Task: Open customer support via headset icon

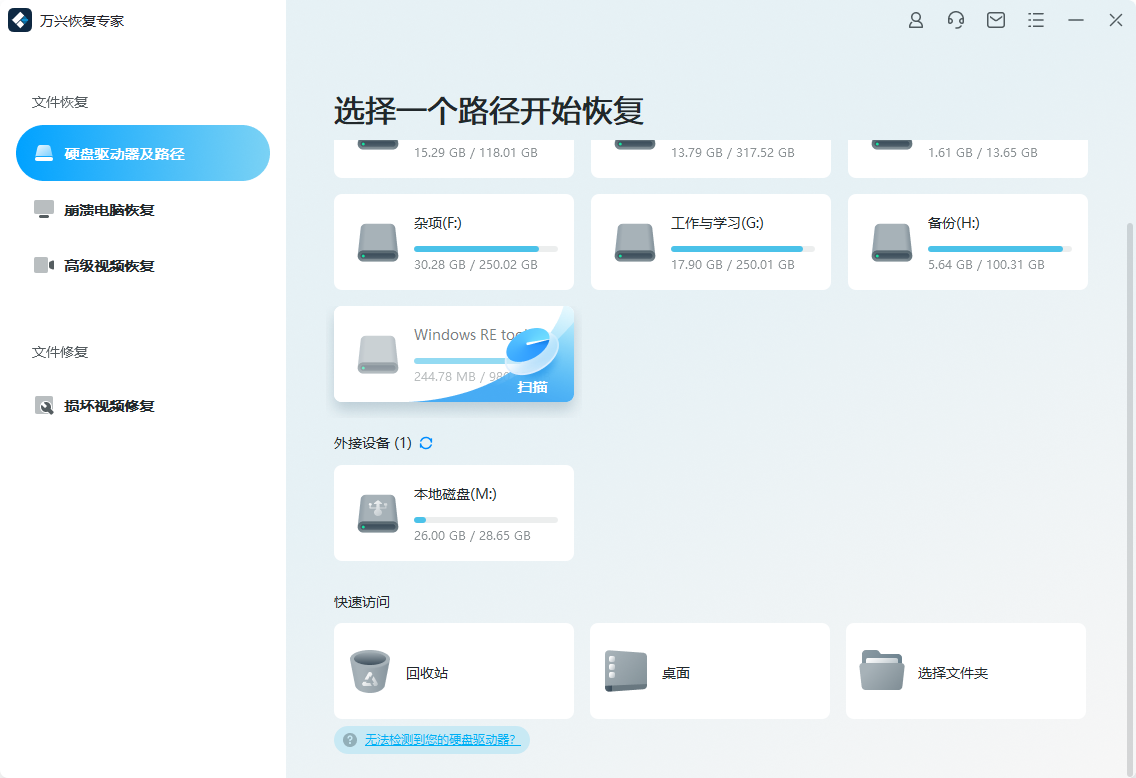Action: (955, 20)
